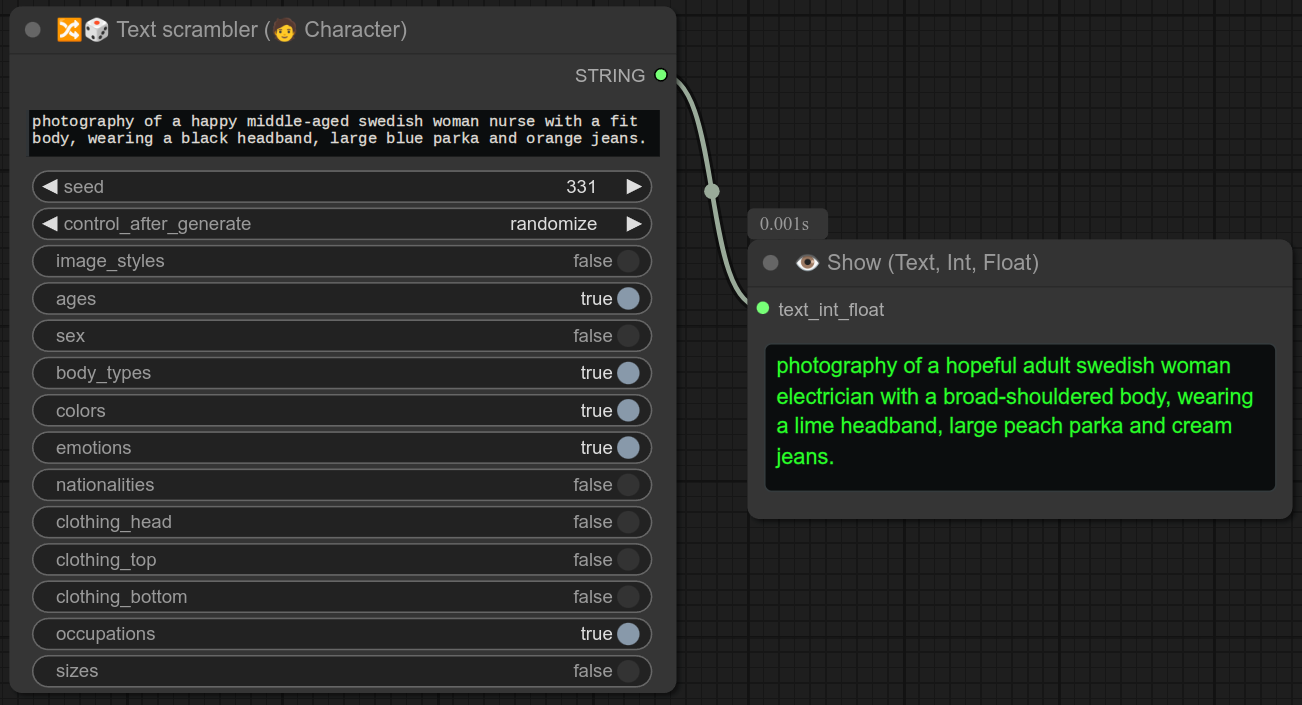This screenshot has width=1302, height=705.
Task: Enable the image_styles toggle
Action: 627,261
